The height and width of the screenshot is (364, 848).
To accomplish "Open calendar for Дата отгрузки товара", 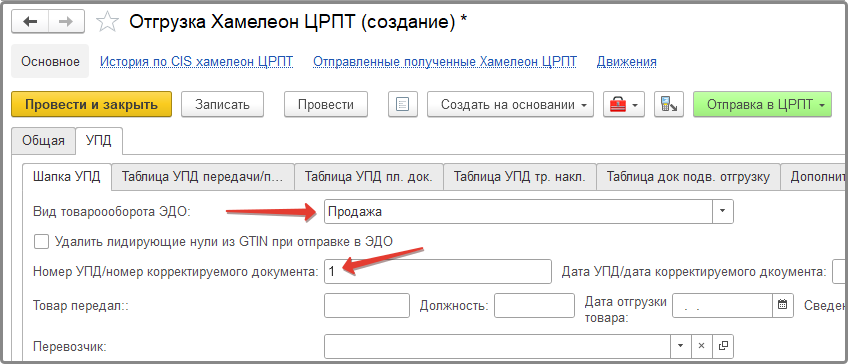I will [x=782, y=305].
